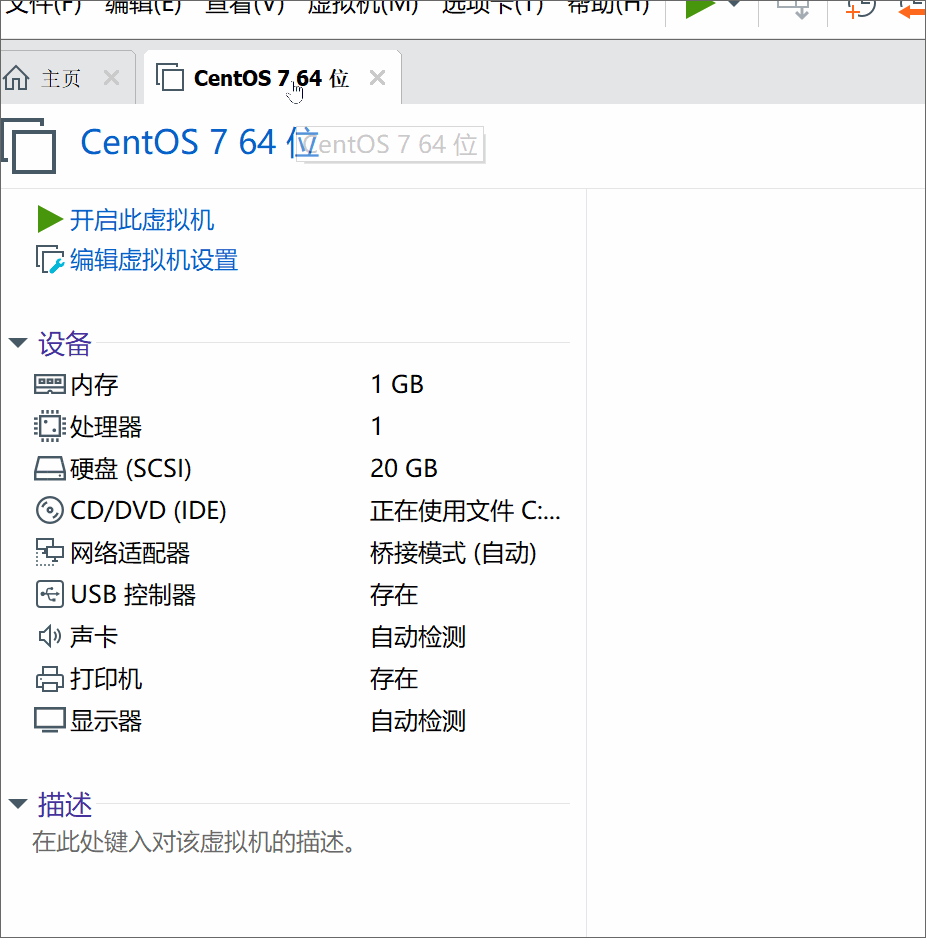Screen dimensions: 926x938
Task: Collapse the 描述 section
Action: (x=18, y=803)
